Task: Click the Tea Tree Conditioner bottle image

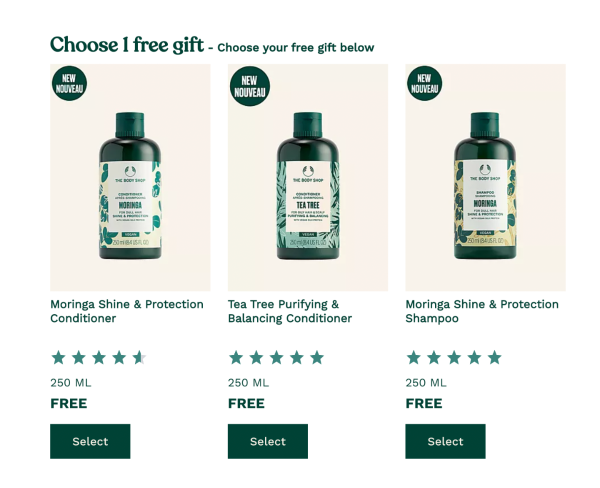Action: point(308,178)
